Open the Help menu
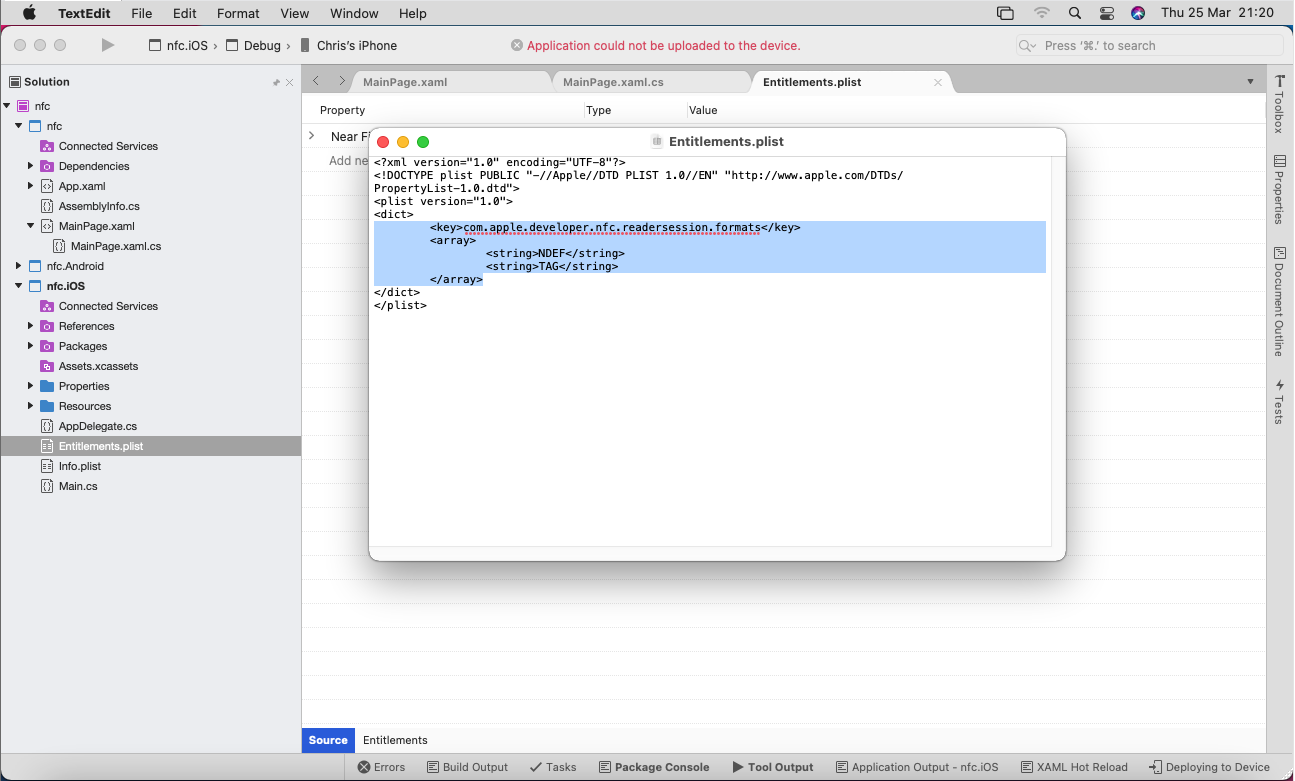The width and height of the screenshot is (1295, 781). tap(413, 13)
